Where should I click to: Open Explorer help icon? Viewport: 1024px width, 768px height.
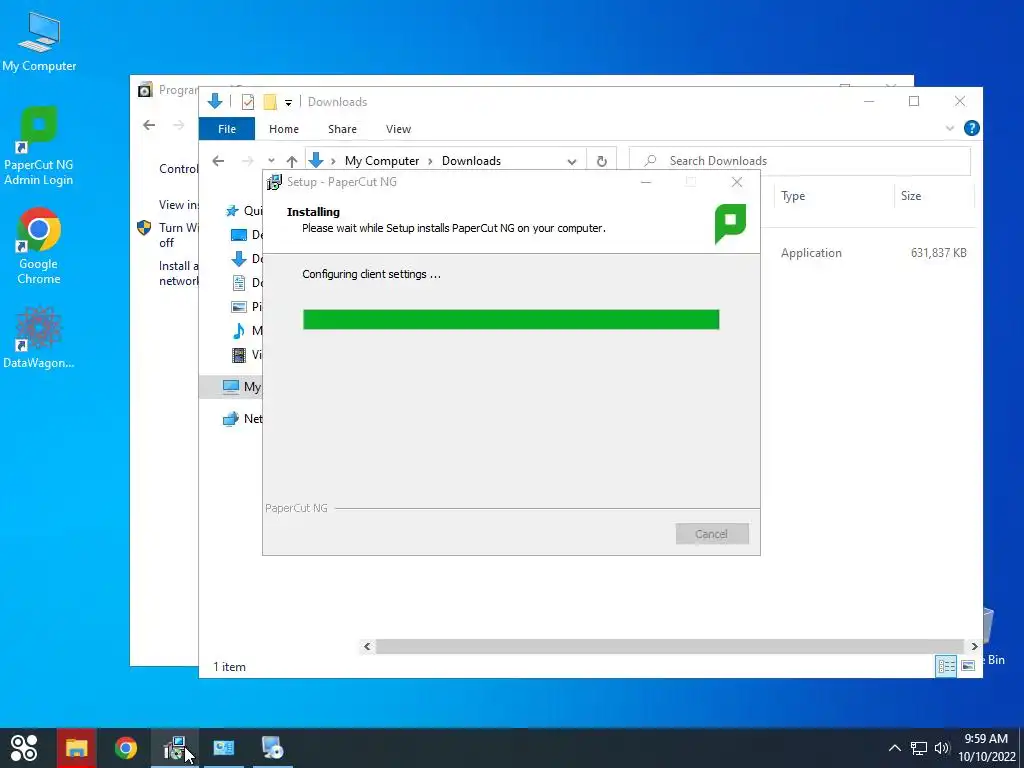[971, 128]
